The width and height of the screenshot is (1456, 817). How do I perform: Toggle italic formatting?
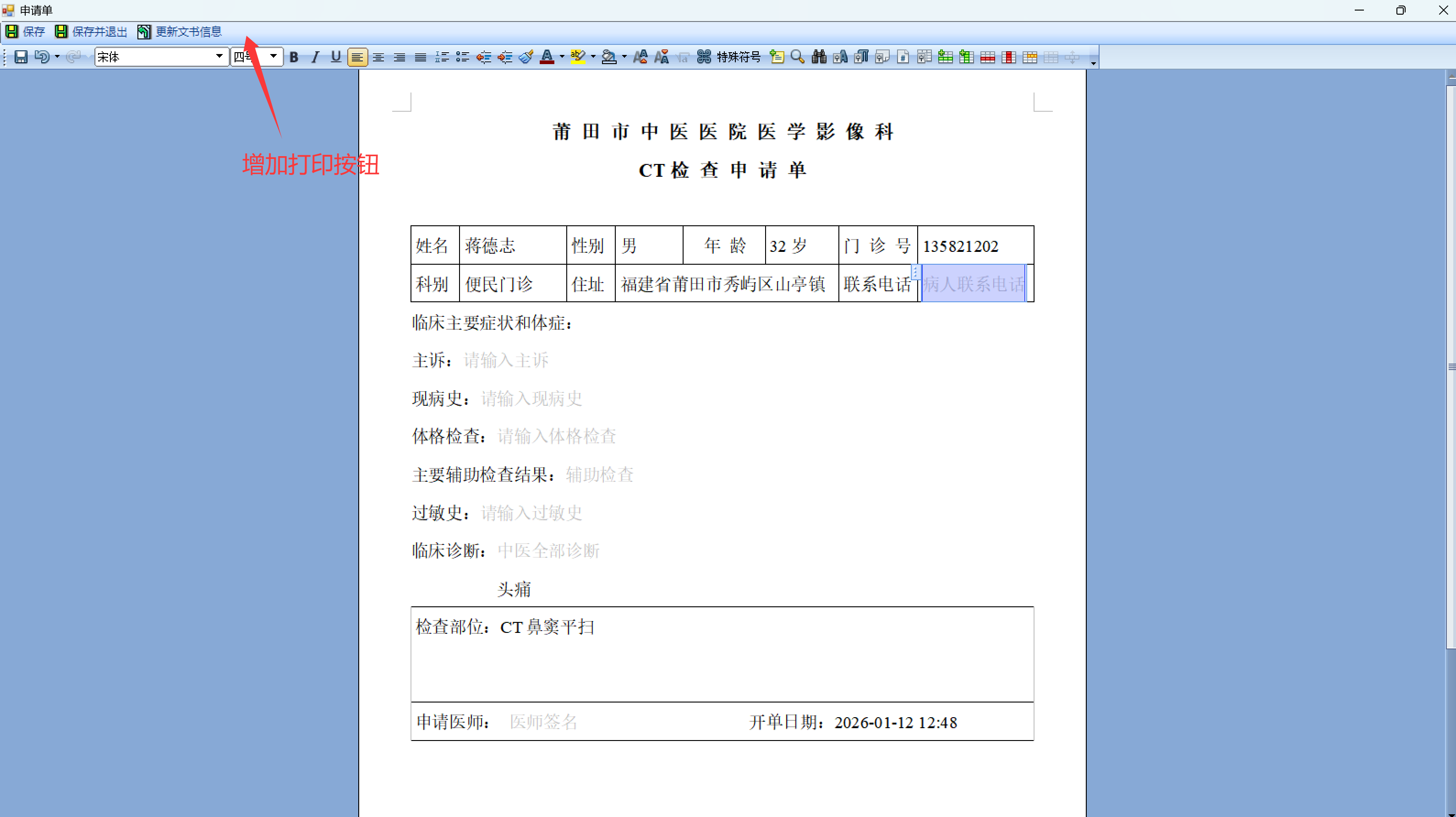[315, 57]
